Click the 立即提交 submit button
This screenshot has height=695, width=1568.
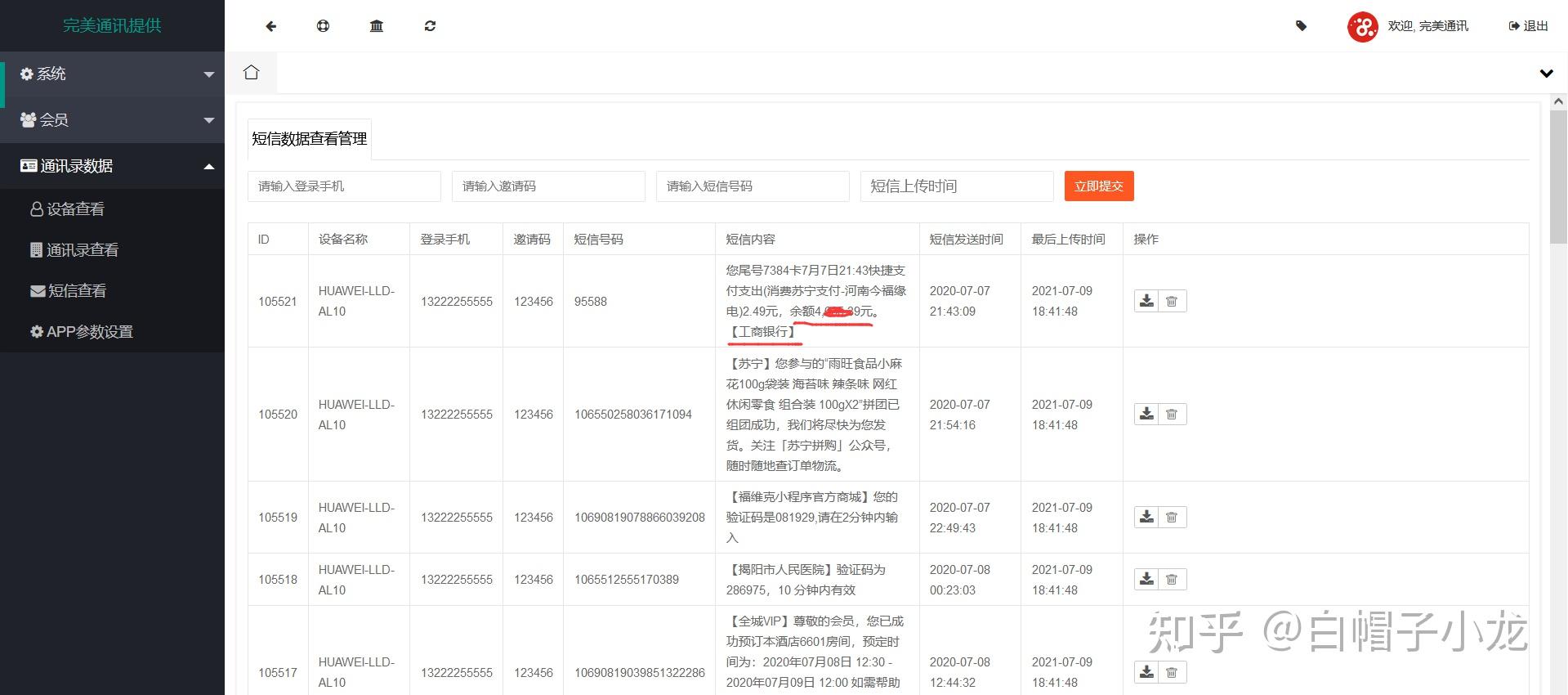point(1099,186)
